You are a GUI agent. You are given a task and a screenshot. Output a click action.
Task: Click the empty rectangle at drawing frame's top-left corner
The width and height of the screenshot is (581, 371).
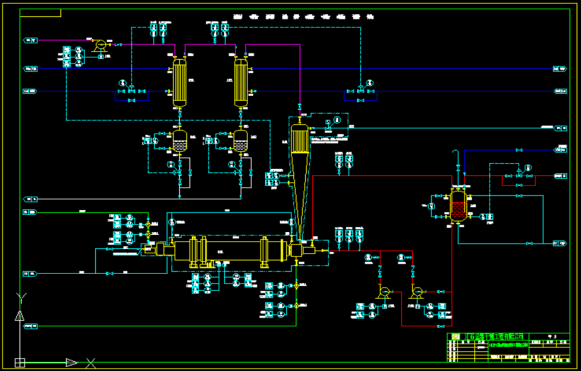tap(40, 13)
